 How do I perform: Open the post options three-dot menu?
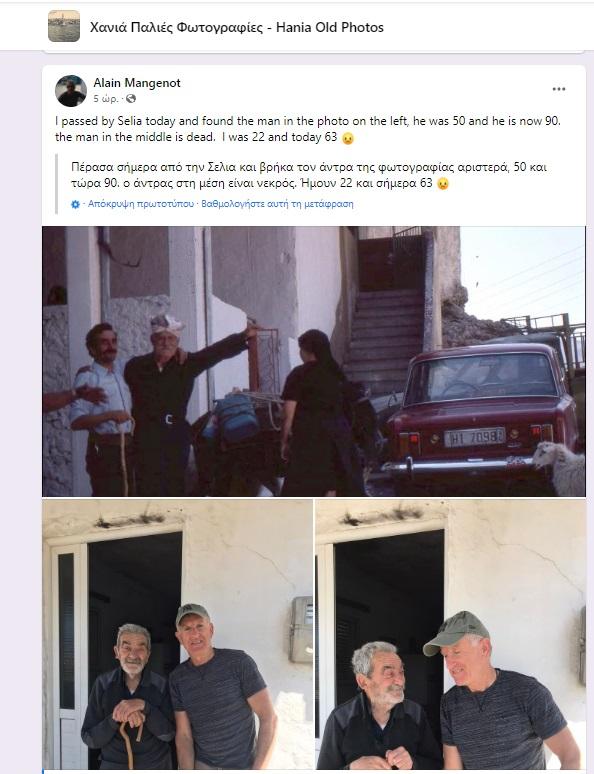click(x=558, y=89)
